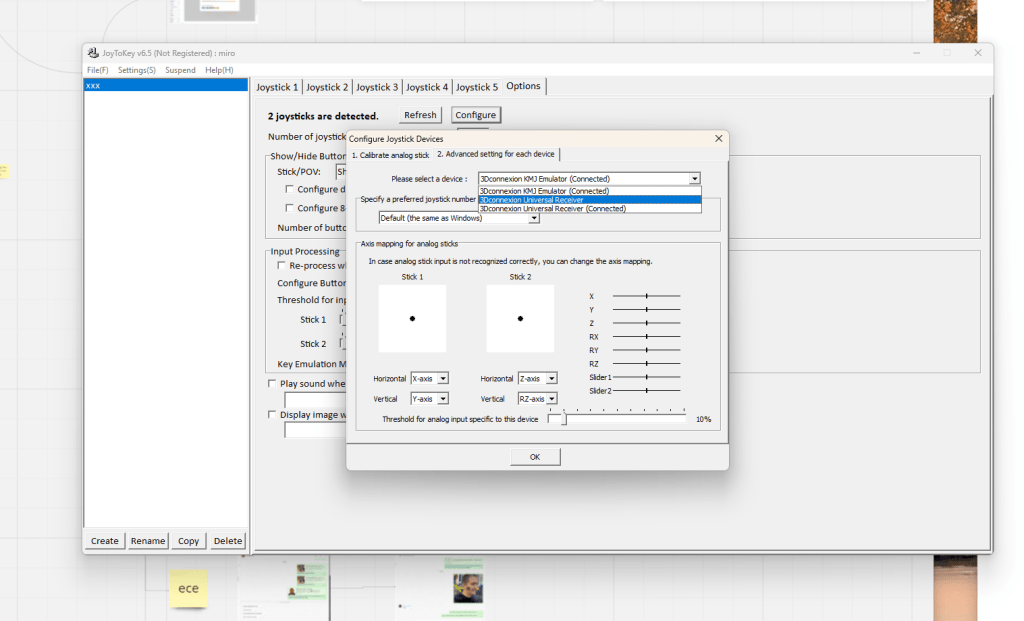Screen dimensions: 1024x621
Task: Switch to the Joystick 5 tab
Action: 477,87
